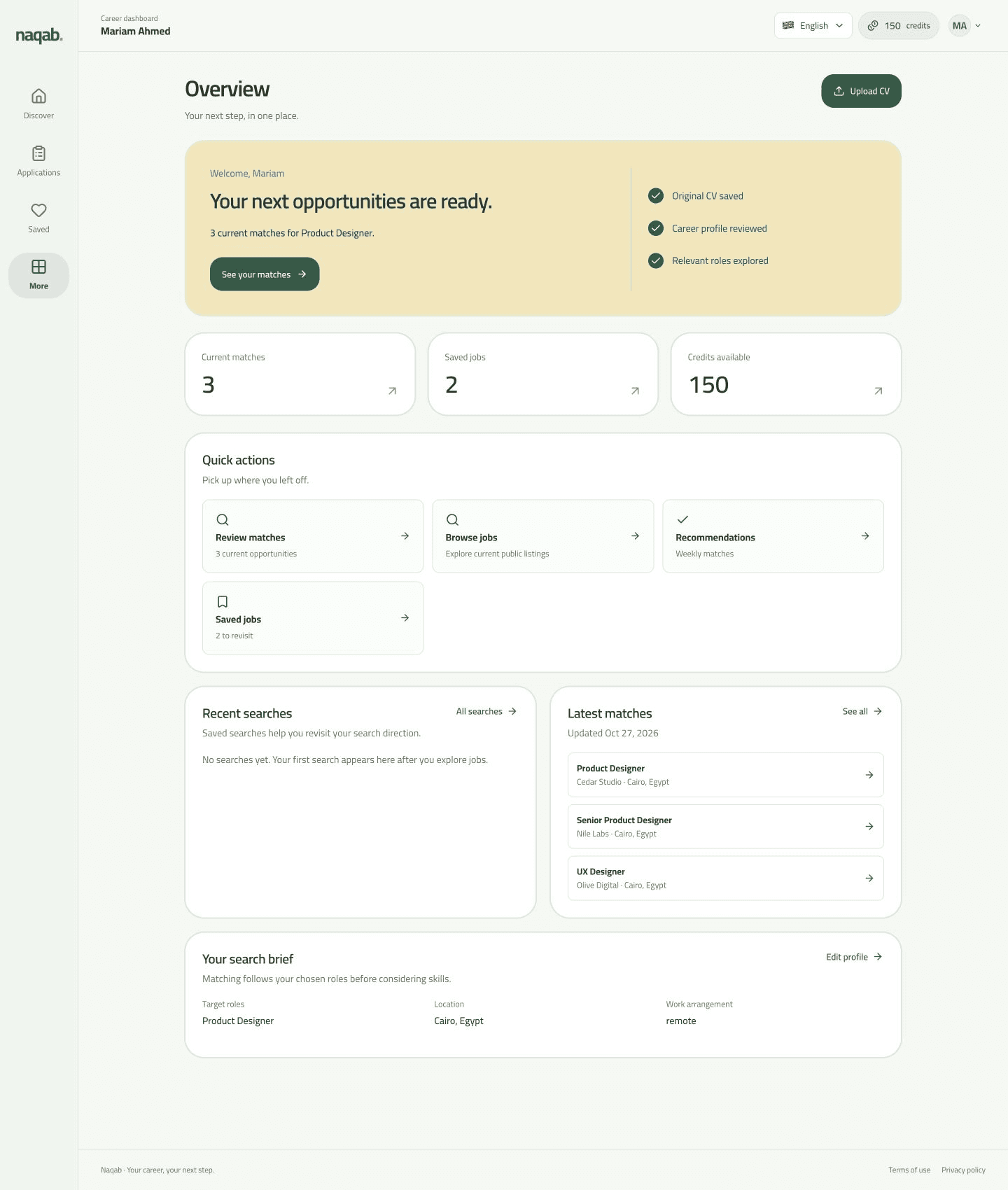This screenshot has height=1190, width=1008.
Task: Click the arrow icon on Credits available card
Action: pos(878,391)
